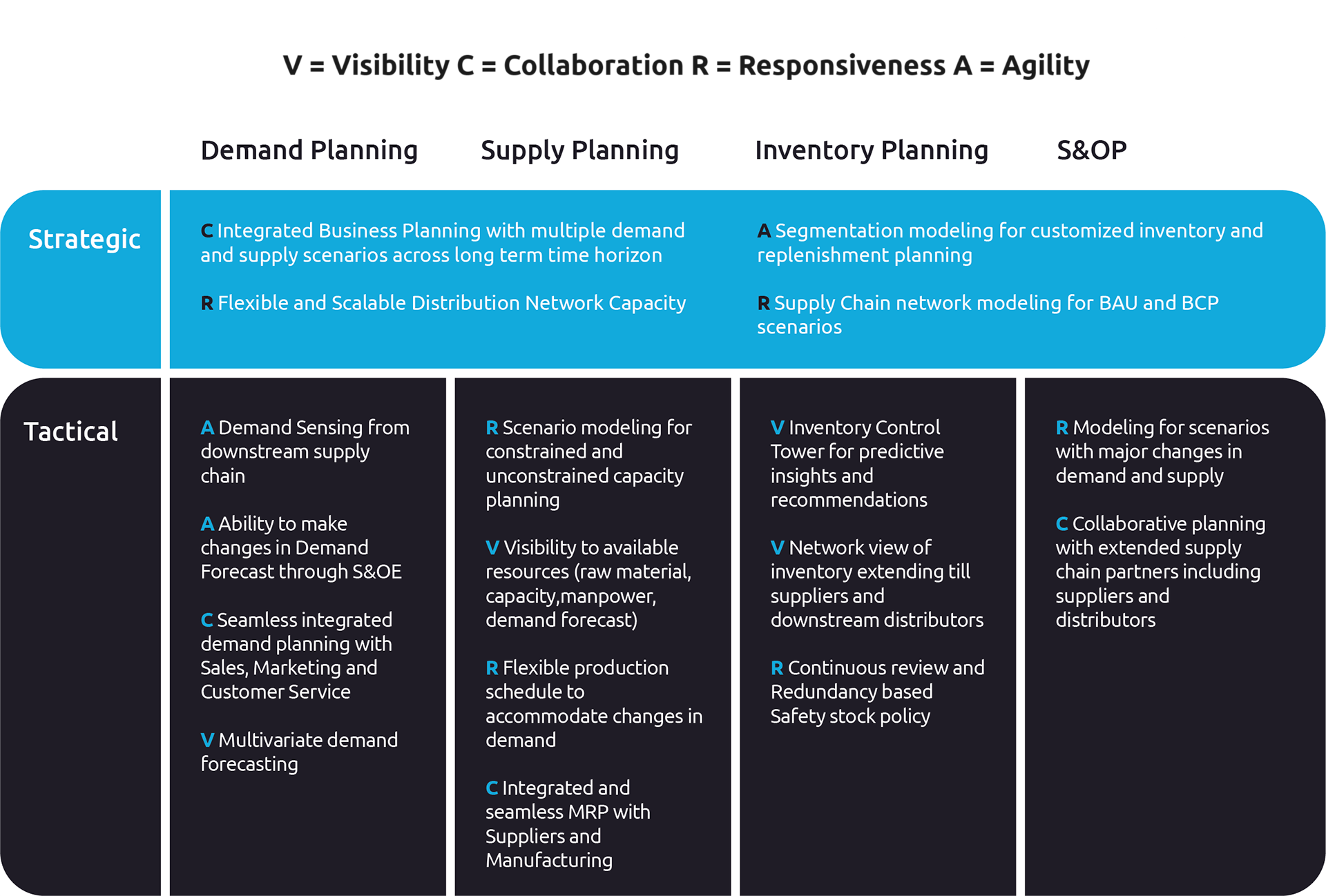
Task: Click the Safety stock policy item
Action: coord(877,692)
